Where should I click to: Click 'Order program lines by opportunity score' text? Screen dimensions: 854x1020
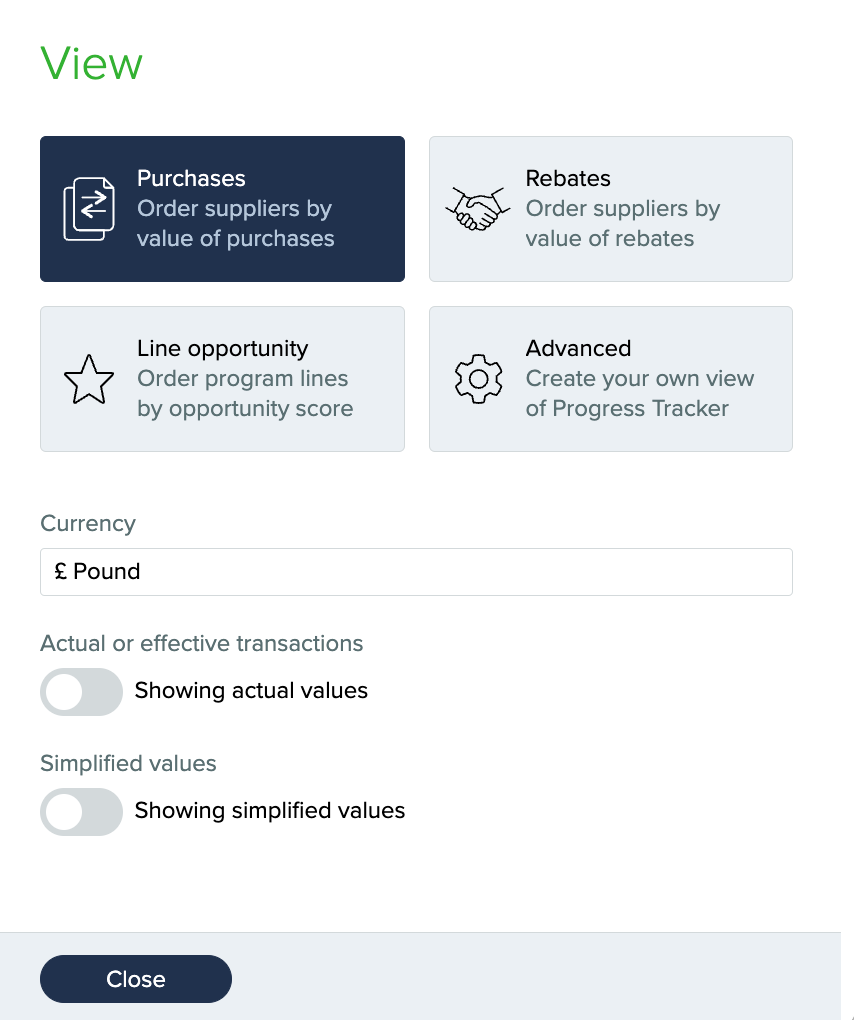coord(244,394)
